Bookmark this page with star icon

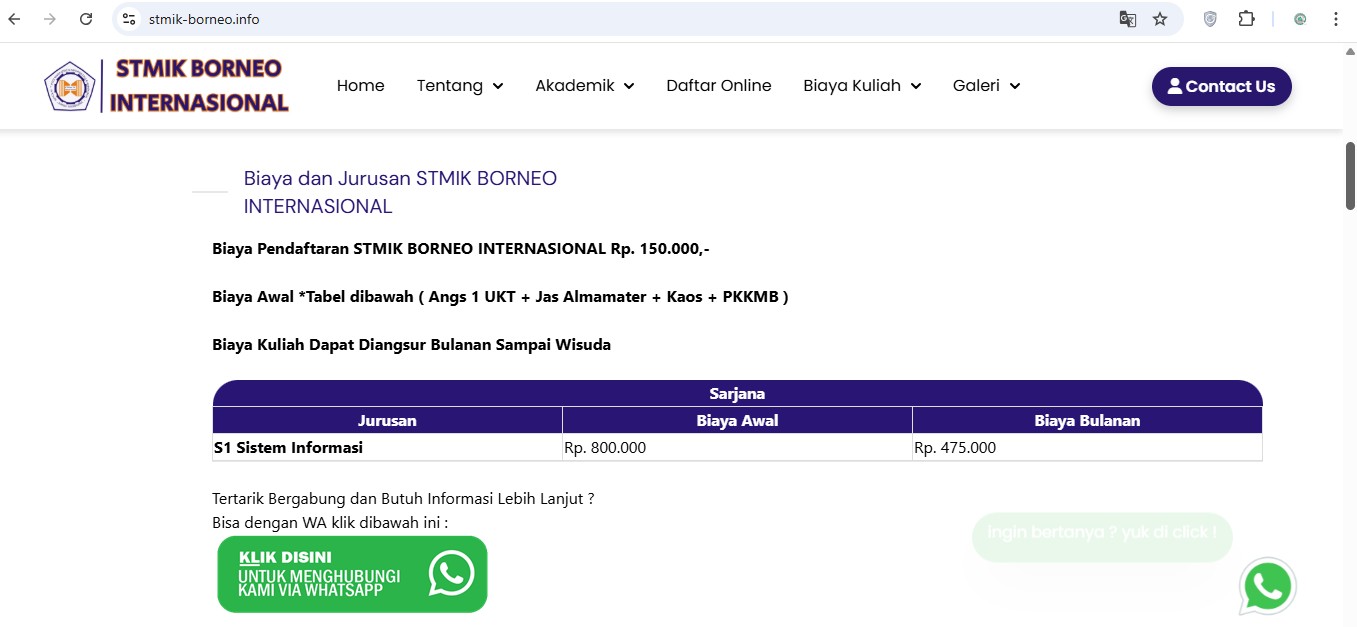pyautogui.click(x=1160, y=19)
